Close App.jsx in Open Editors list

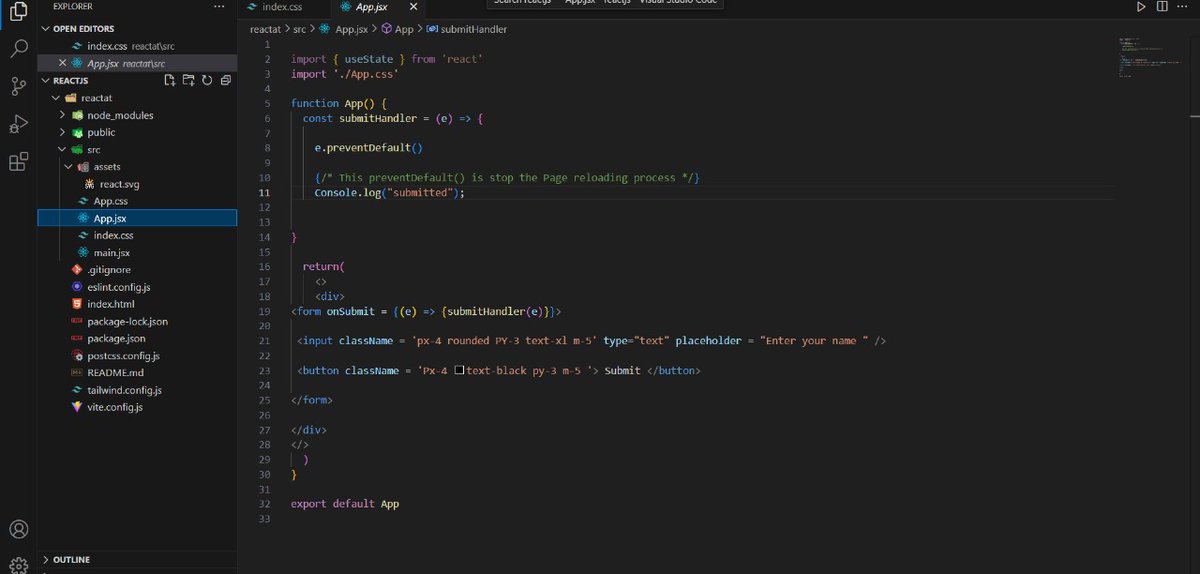pyautogui.click(x=63, y=63)
